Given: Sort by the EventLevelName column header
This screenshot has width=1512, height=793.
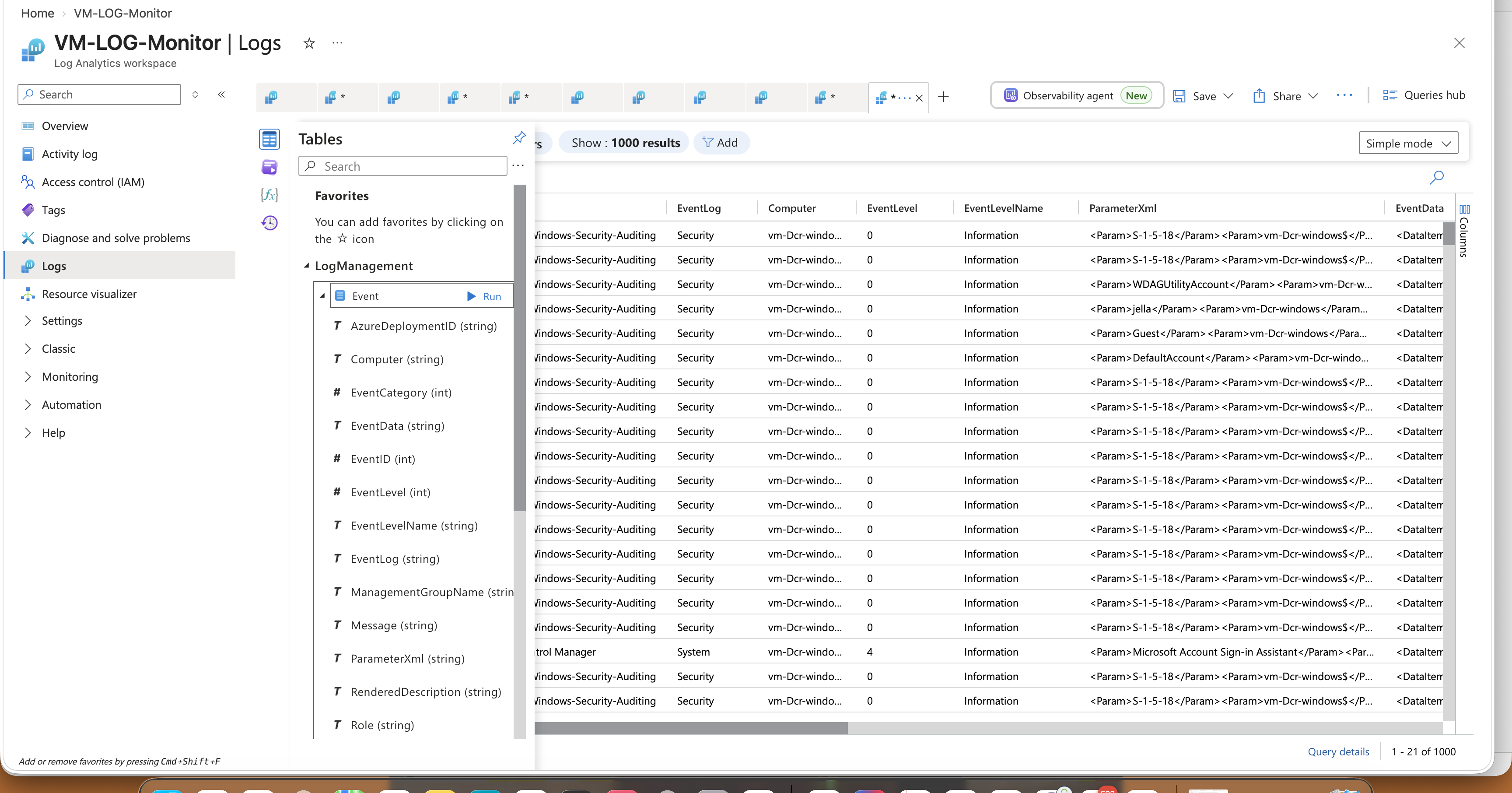Looking at the screenshot, I should pyautogui.click(x=1003, y=208).
